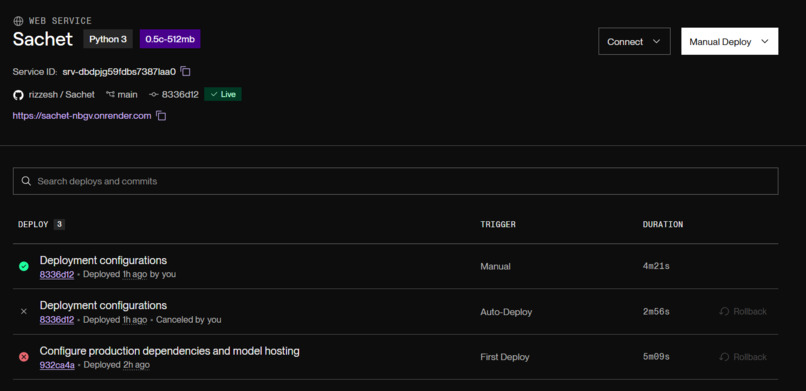Open commit 8336d12 link in Manual deploy row
Screen dimensions: 806x391
coord(57,274)
